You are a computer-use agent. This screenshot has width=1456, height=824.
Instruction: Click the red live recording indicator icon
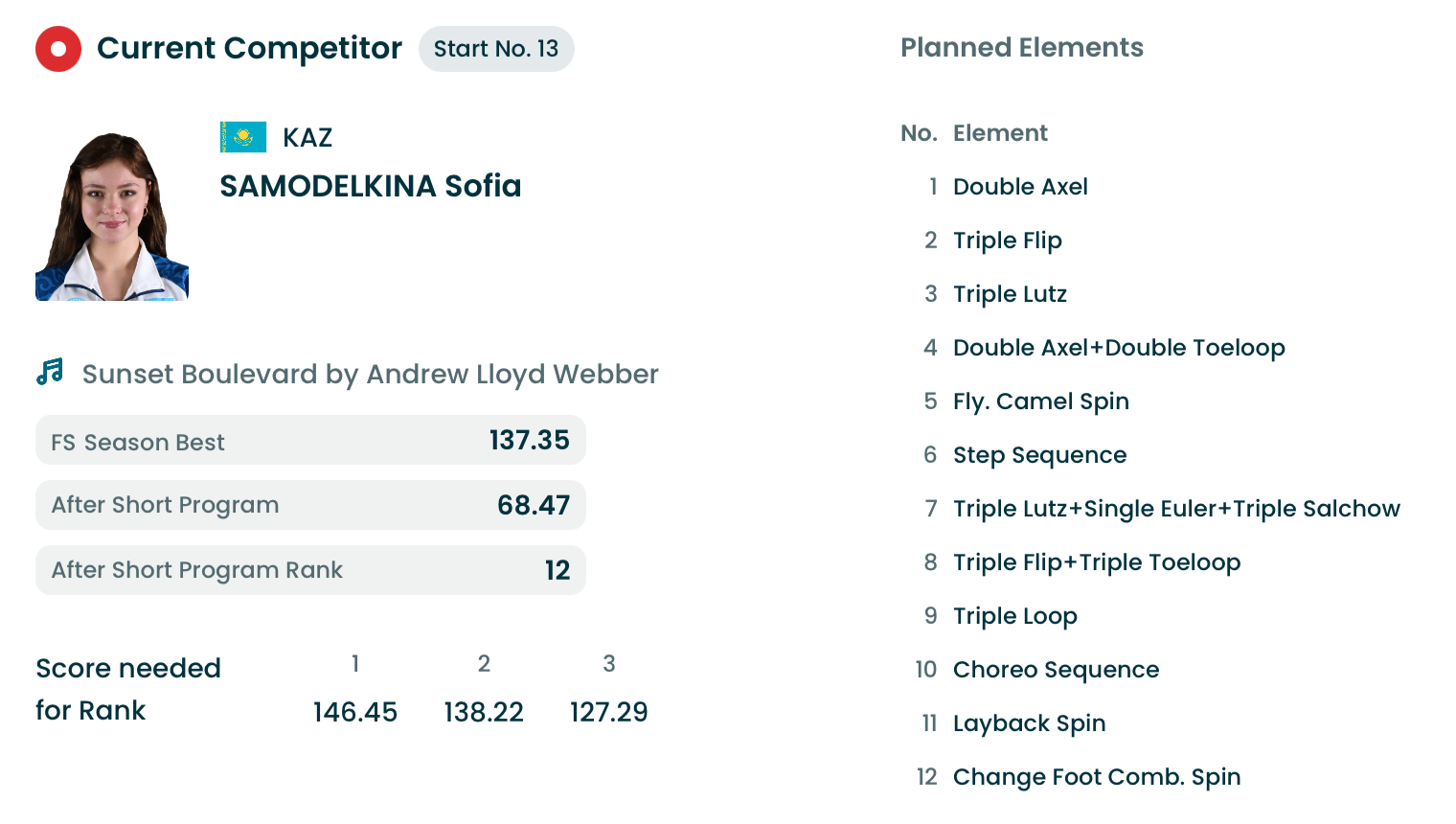58,49
